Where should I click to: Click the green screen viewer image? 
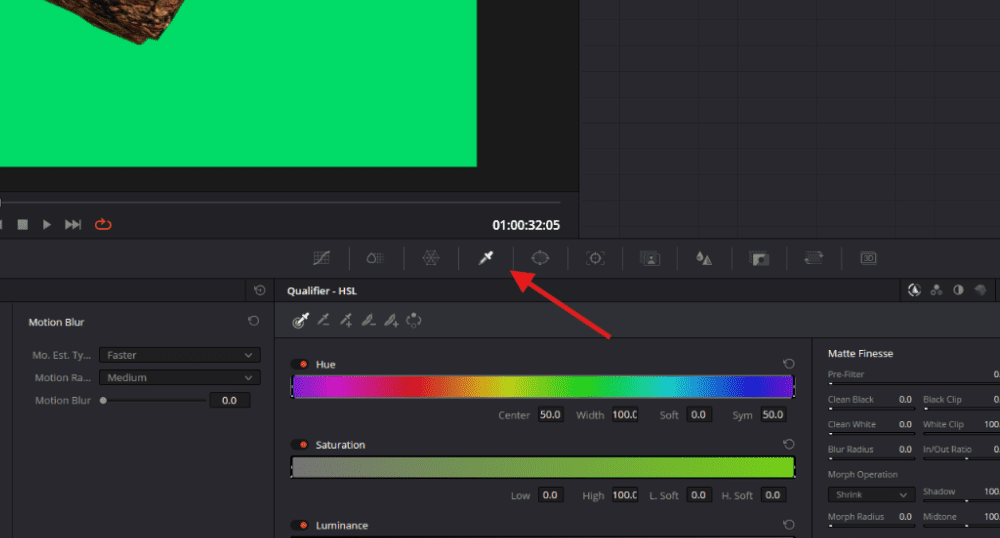click(x=238, y=83)
